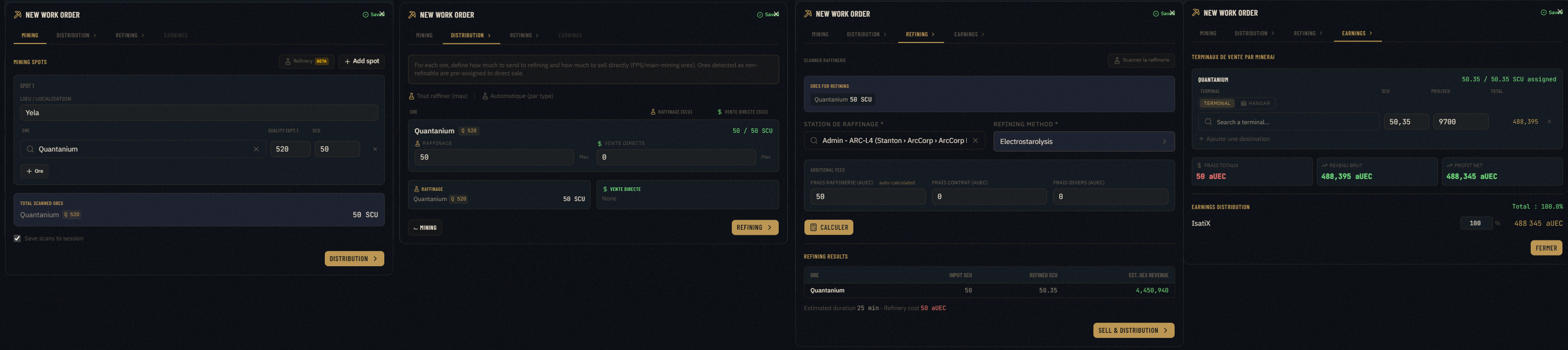Click the search icon in the Quantanium ore field
This screenshot has width=1568, height=350.
click(x=30, y=149)
